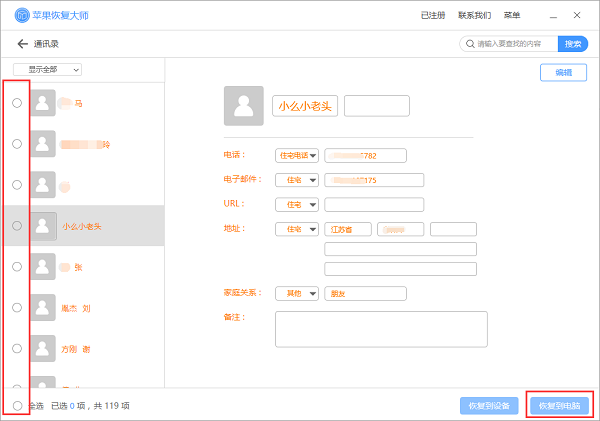Select radio button beside contact 方刚 谢
Image resolution: width=600 pixels, height=421 pixels.
(17, 349)
